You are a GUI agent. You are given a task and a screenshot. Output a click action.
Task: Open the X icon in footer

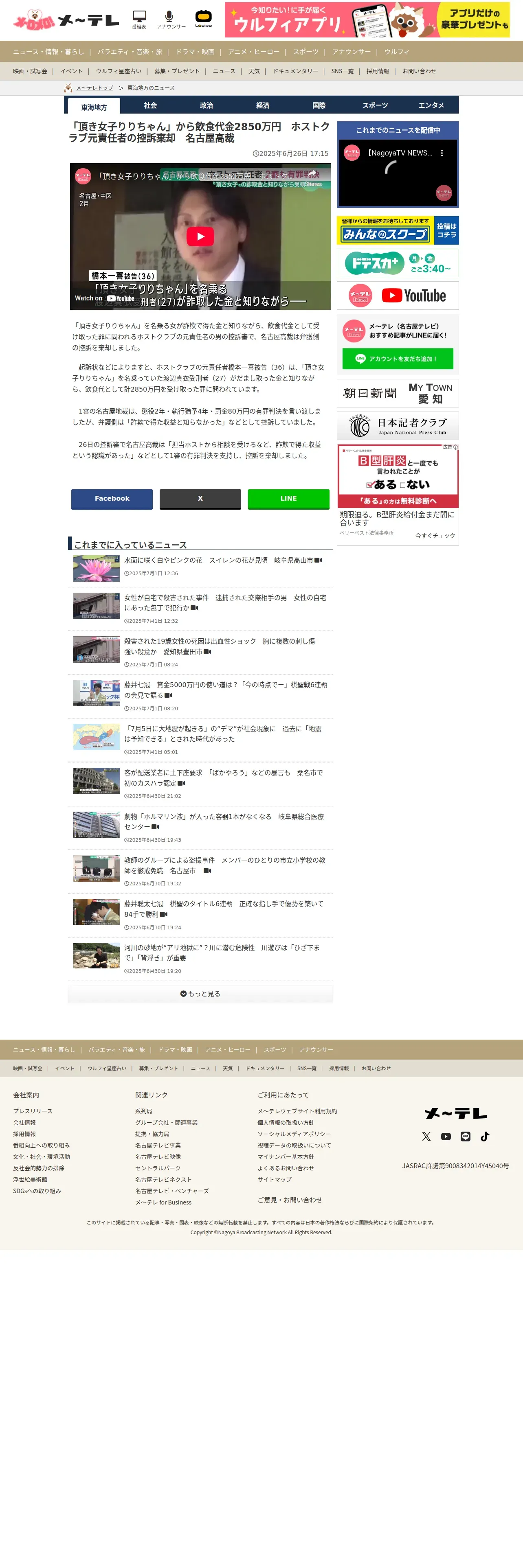[426, 1137]
